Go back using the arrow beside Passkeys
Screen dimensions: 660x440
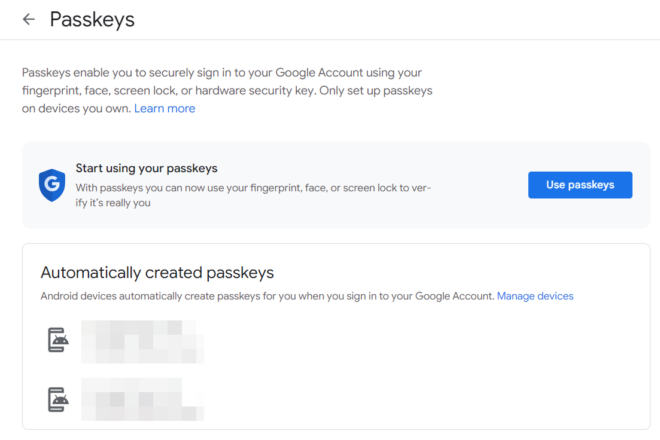click(29, 19)
